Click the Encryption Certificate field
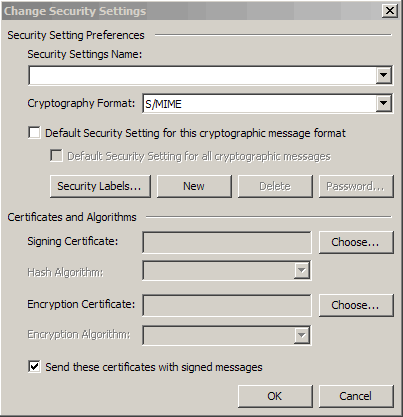This screenshot has width=403, height=417. click(x=227, y=305)
